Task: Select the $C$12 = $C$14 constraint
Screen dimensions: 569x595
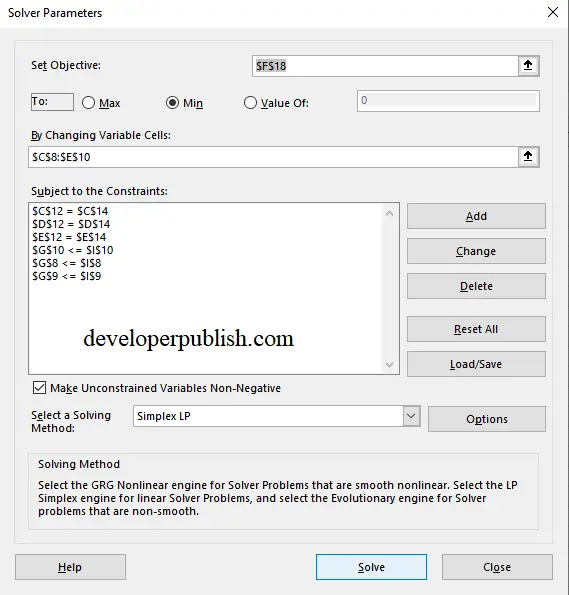Action: pos(70,211)
